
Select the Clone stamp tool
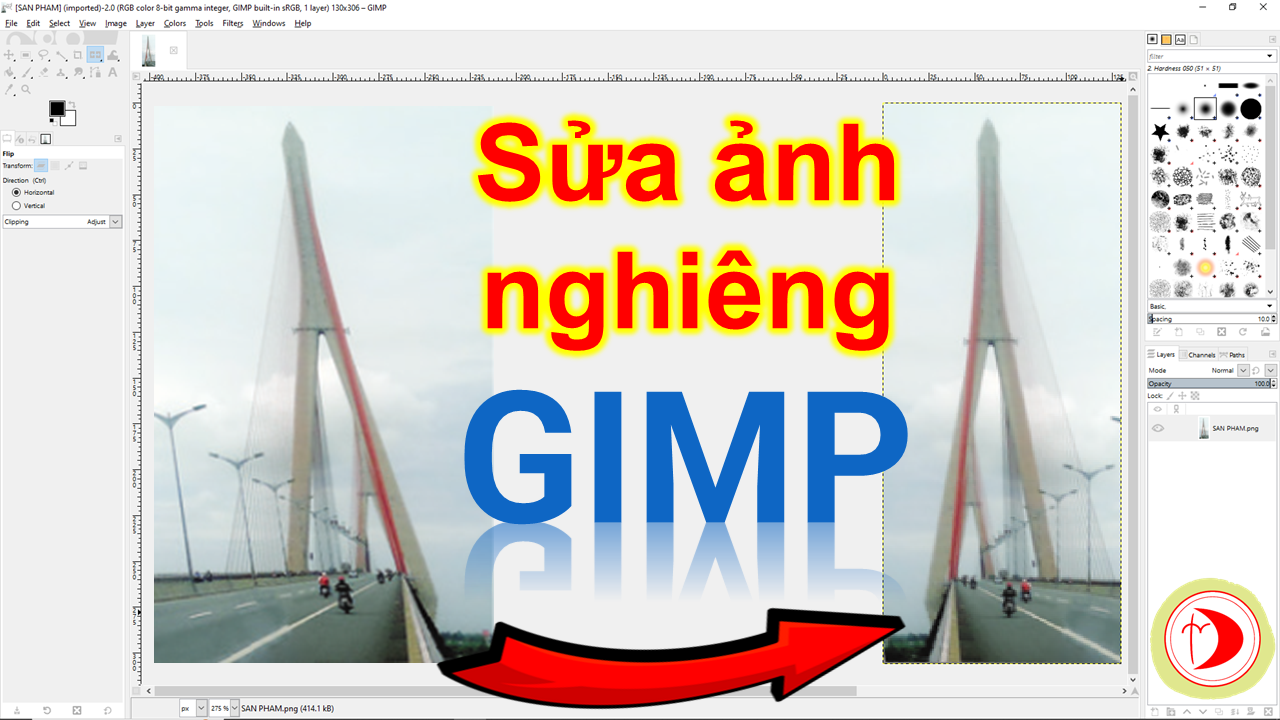[60, 72]
